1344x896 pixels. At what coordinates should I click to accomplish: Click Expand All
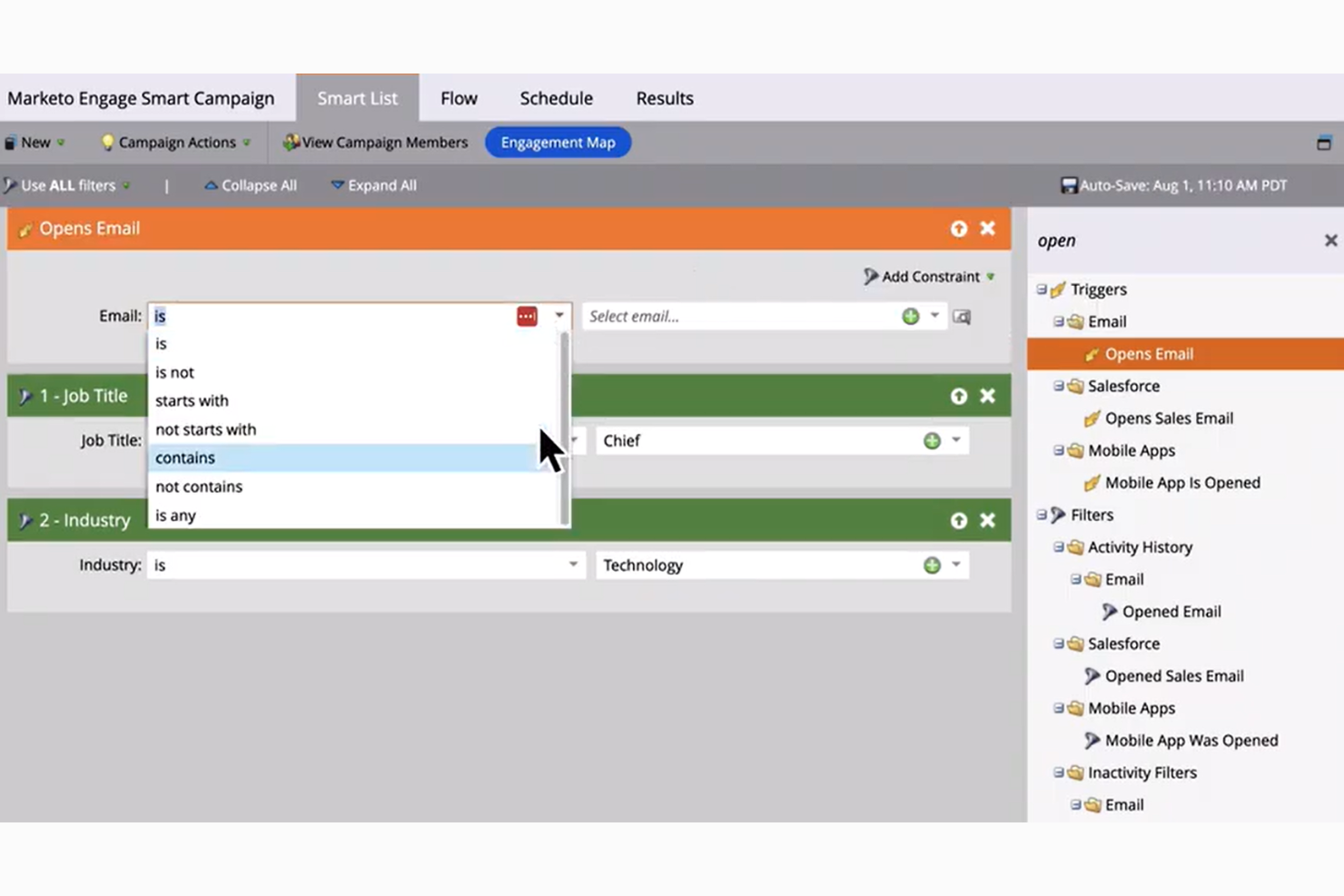click(373, 185)
